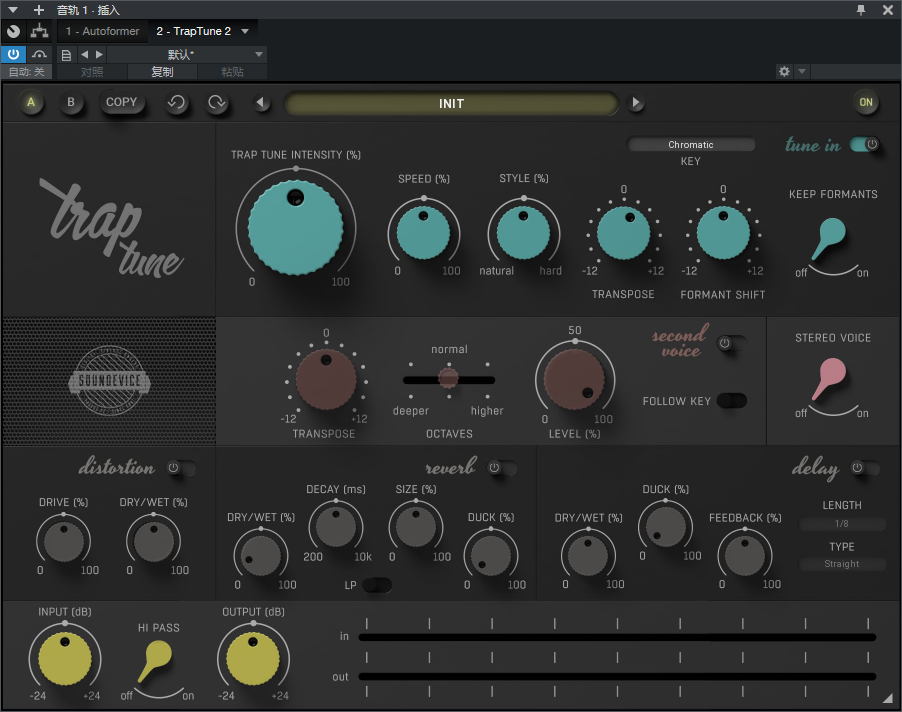Switch to the 1 - Autoformer tab
Image resolution: width=902 pixels, height=712 pixels.
tap(102, 31)
